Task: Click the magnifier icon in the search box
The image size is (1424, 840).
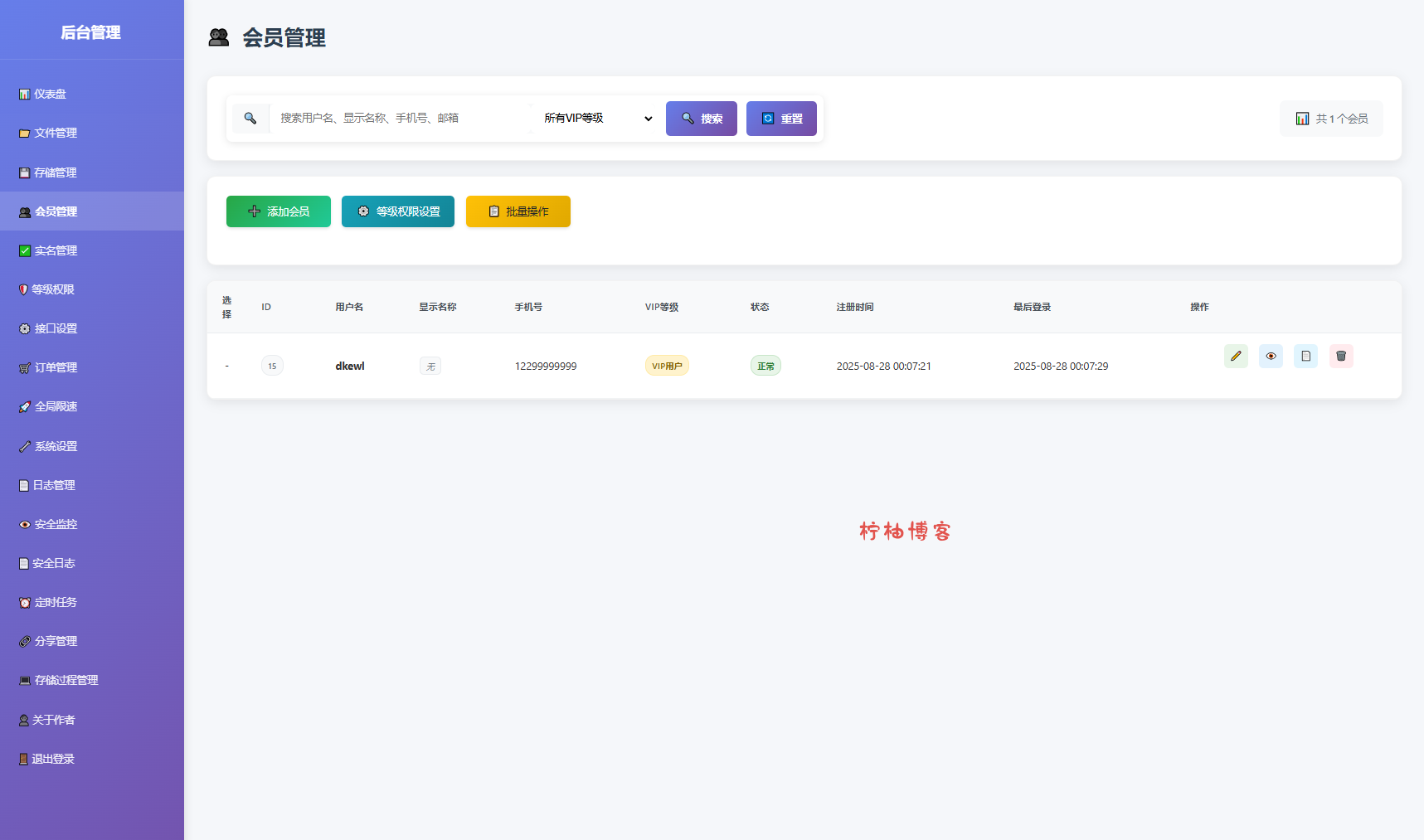Action: pyautogui.click(x=250, y=119)
